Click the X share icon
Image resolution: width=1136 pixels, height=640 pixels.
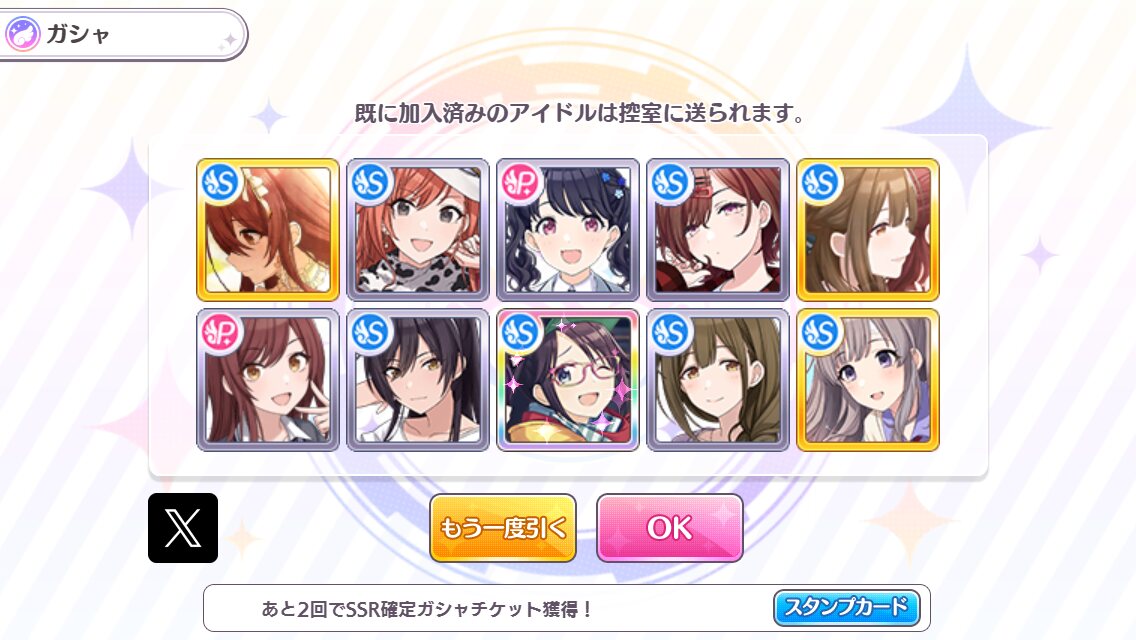[x=183, y=528]
